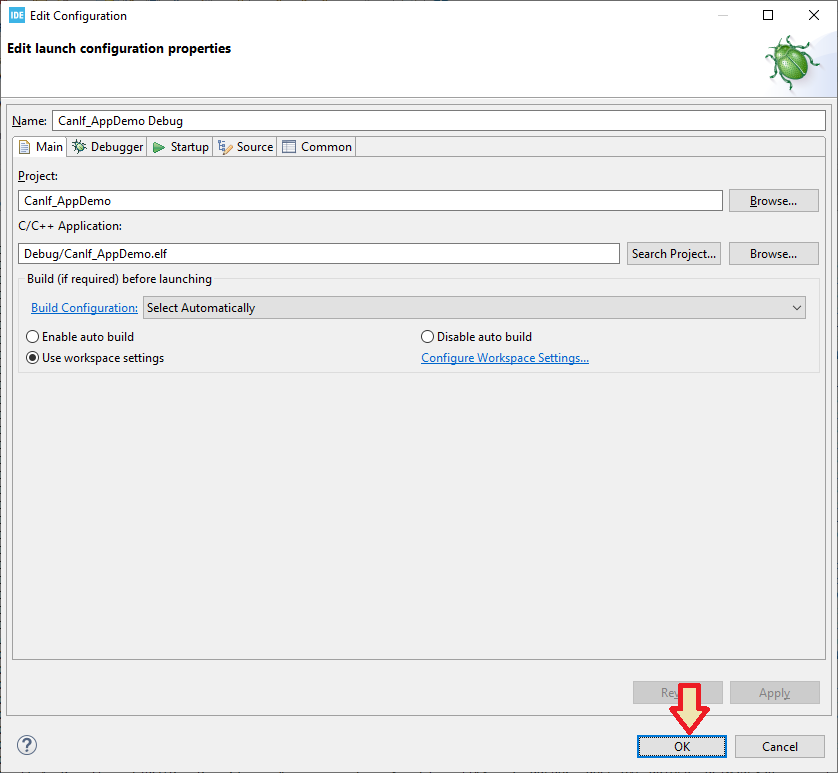Expand the Build Configuration dropdown
Image resolution: width=838 pixels, height=773 pixels.
[474, 308]
